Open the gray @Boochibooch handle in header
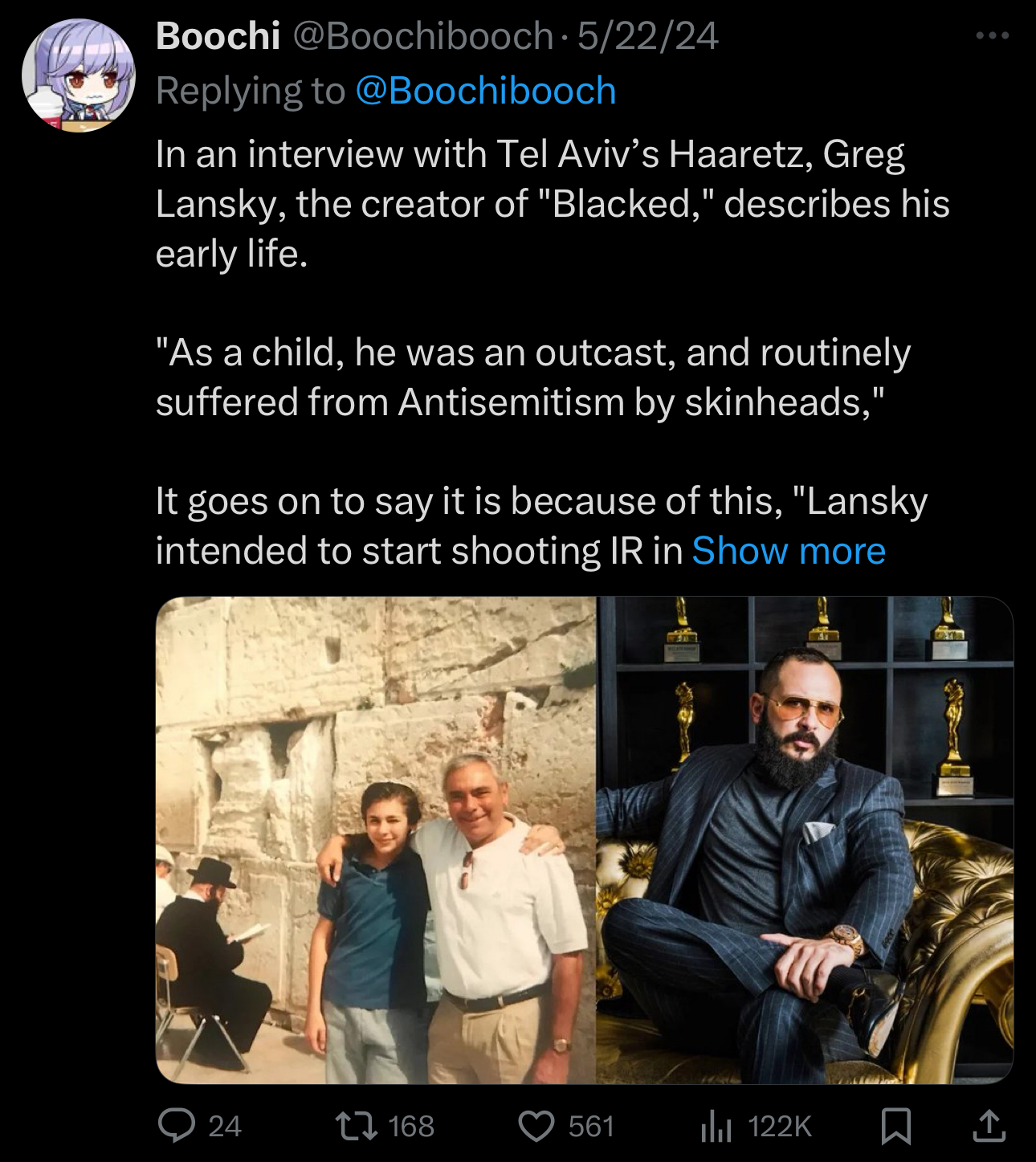Image resolution: width=1036 pixels, height=1162 pixels. point(422,36)
